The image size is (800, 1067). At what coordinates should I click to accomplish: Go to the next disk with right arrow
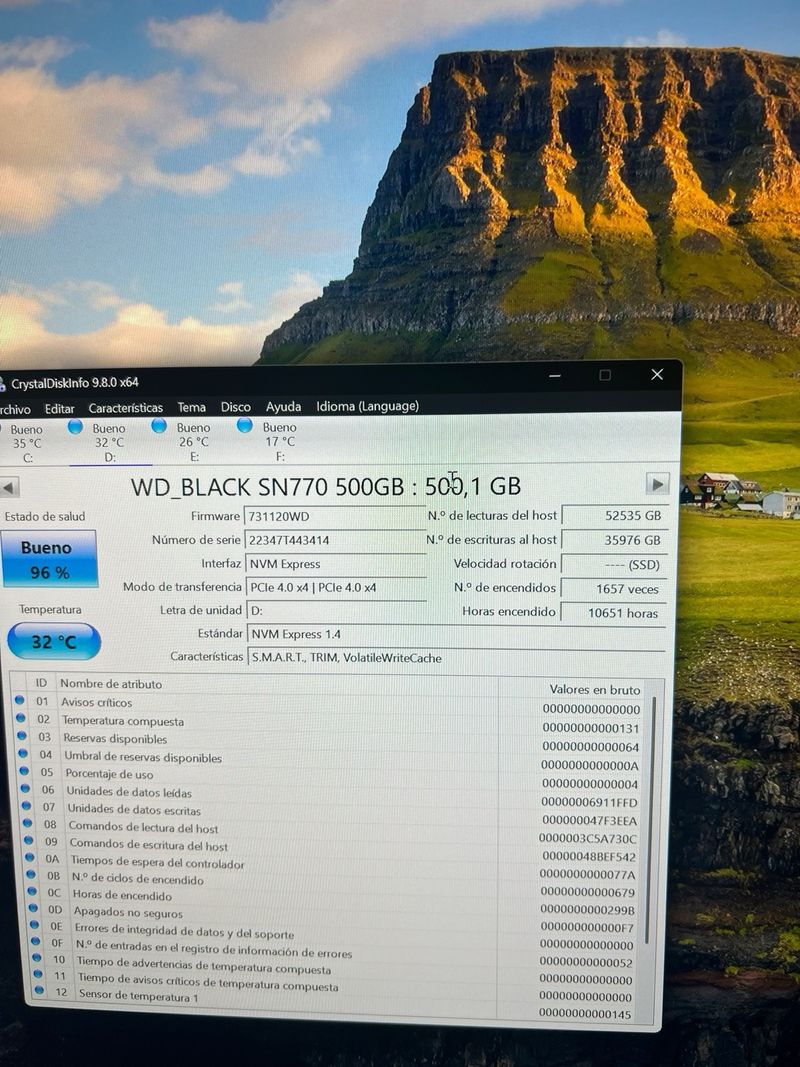click(657, 484)
